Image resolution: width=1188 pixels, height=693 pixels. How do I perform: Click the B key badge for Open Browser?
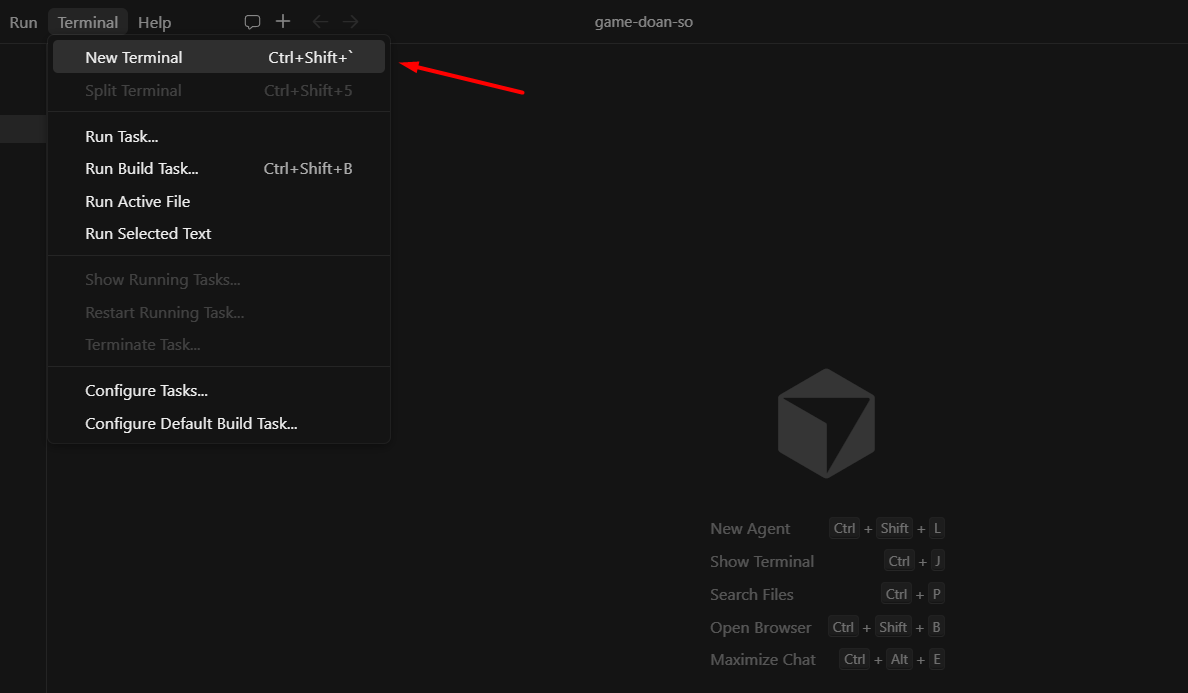pyautogui.click(x=936, y=627)
